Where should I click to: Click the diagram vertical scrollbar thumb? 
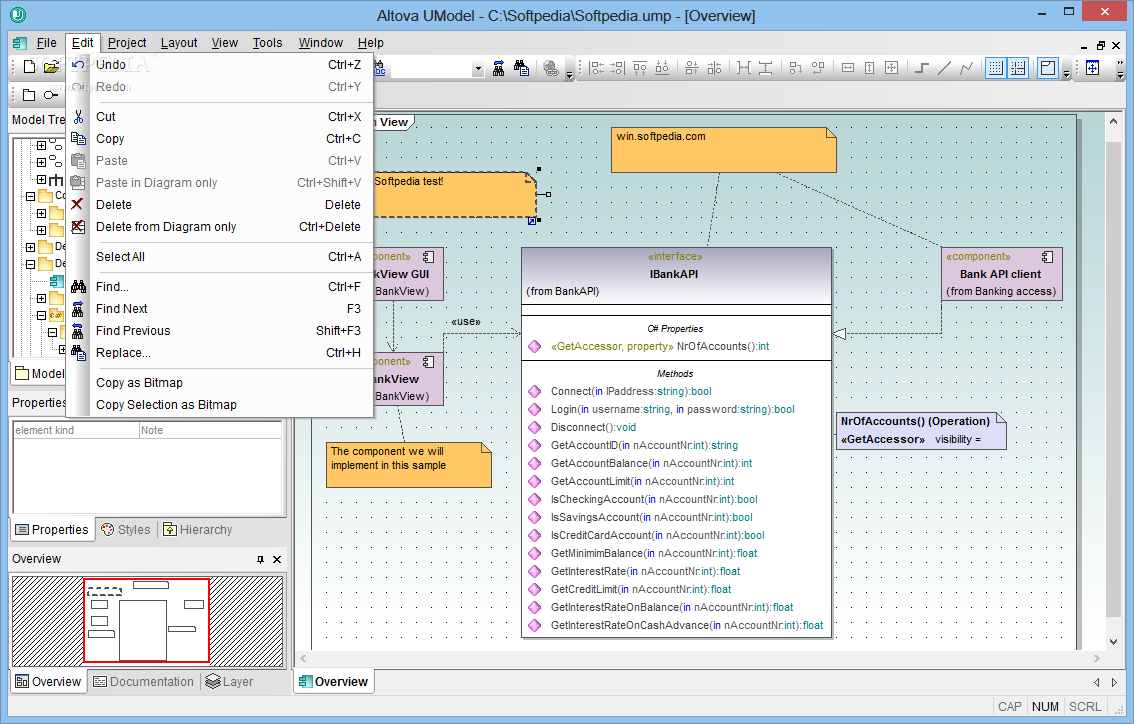pos(1114,380)
